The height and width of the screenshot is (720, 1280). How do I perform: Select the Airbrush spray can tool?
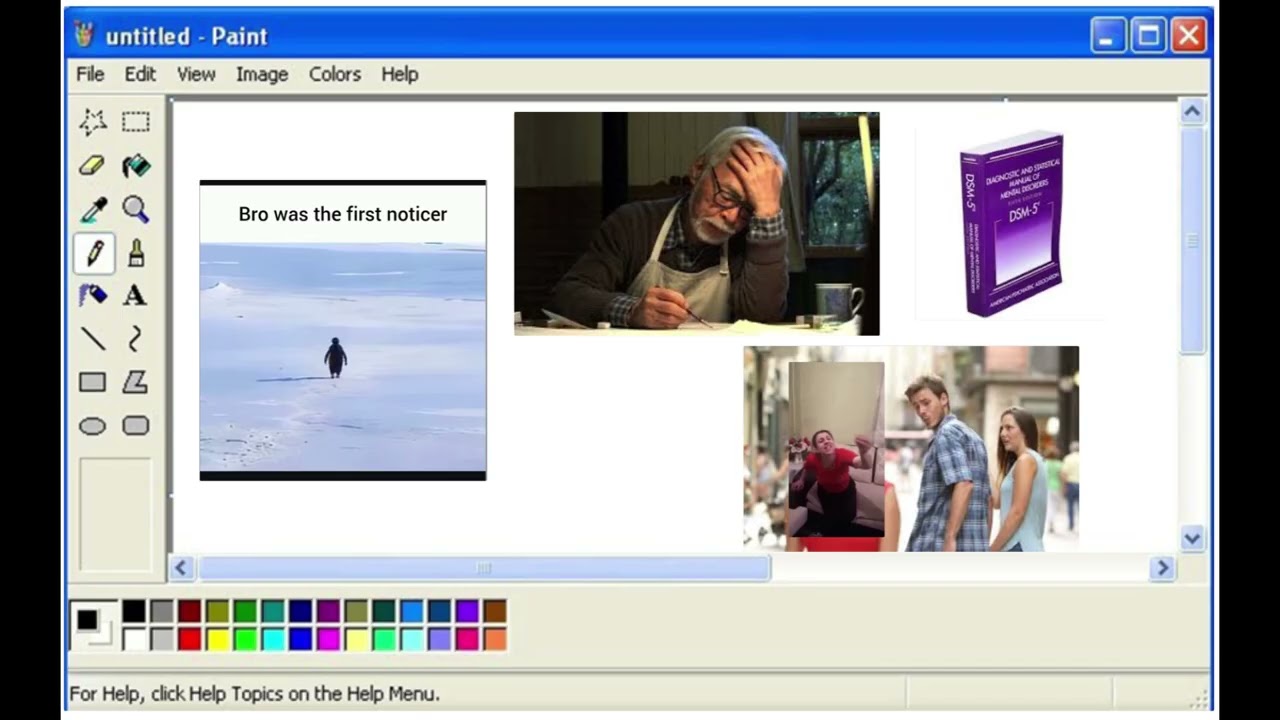click(x=93, y=295)
